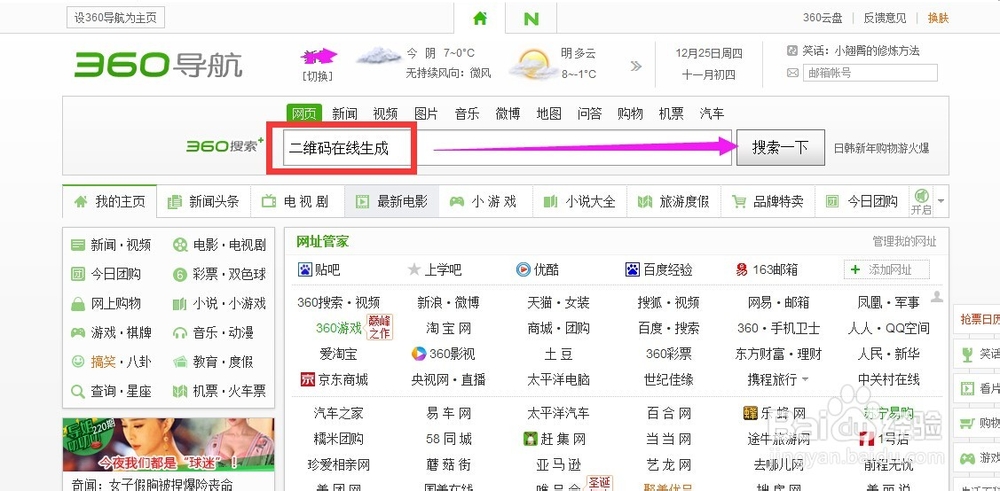Click the user avatar icon at right

point(937,297)
